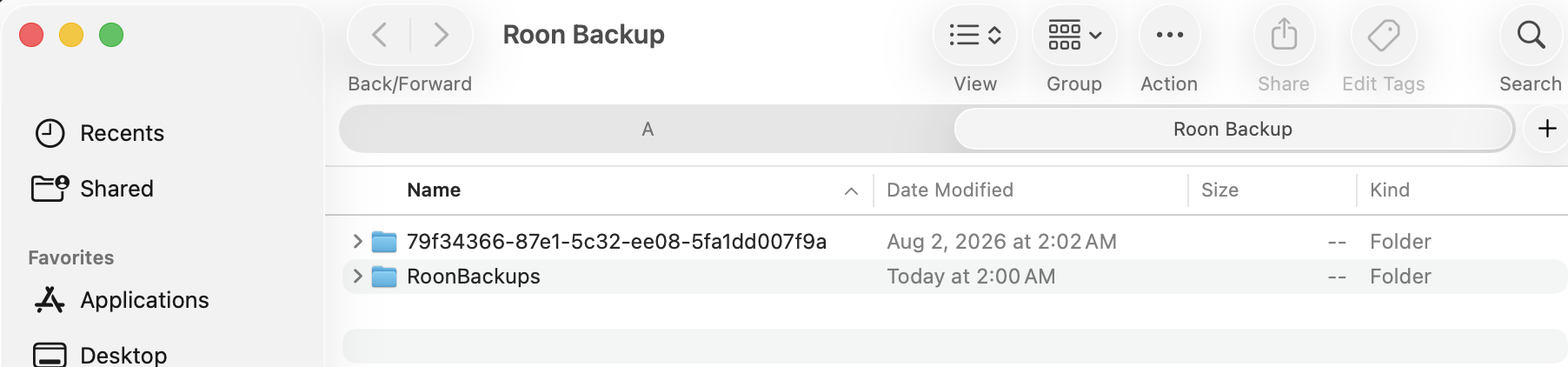The width and height of the screenshot is (1568, 367).
Task: Switch to the tab labeled A
Action: pos(648,129)
